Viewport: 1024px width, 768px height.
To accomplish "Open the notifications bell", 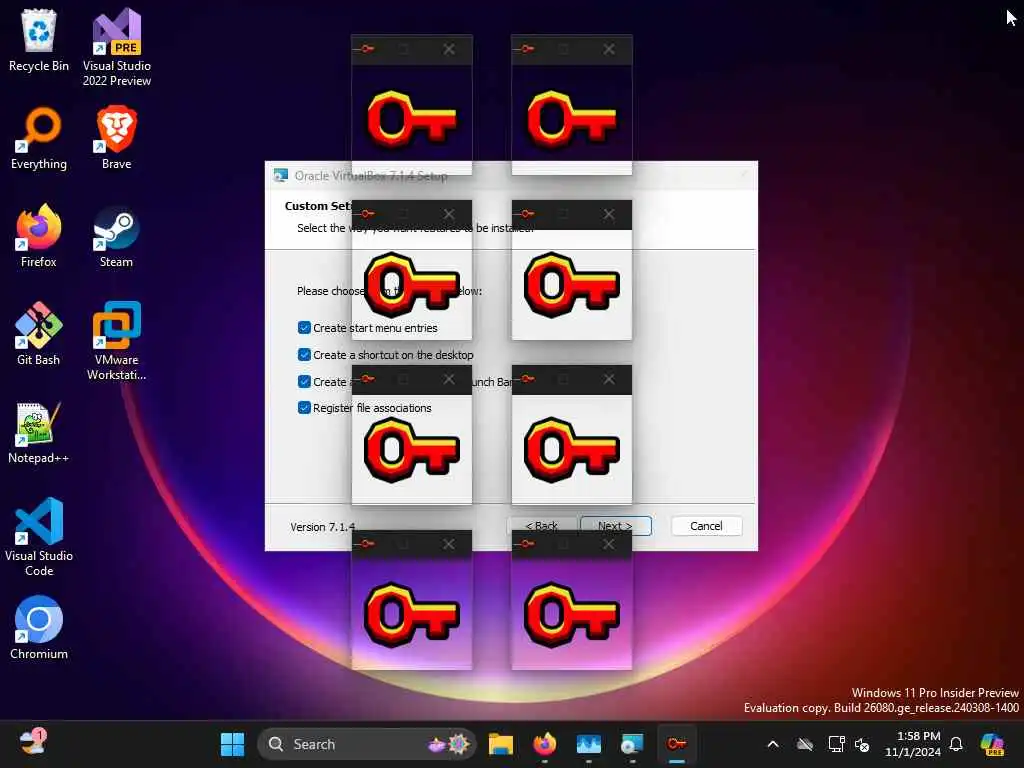I will click(x=956, y=744).
